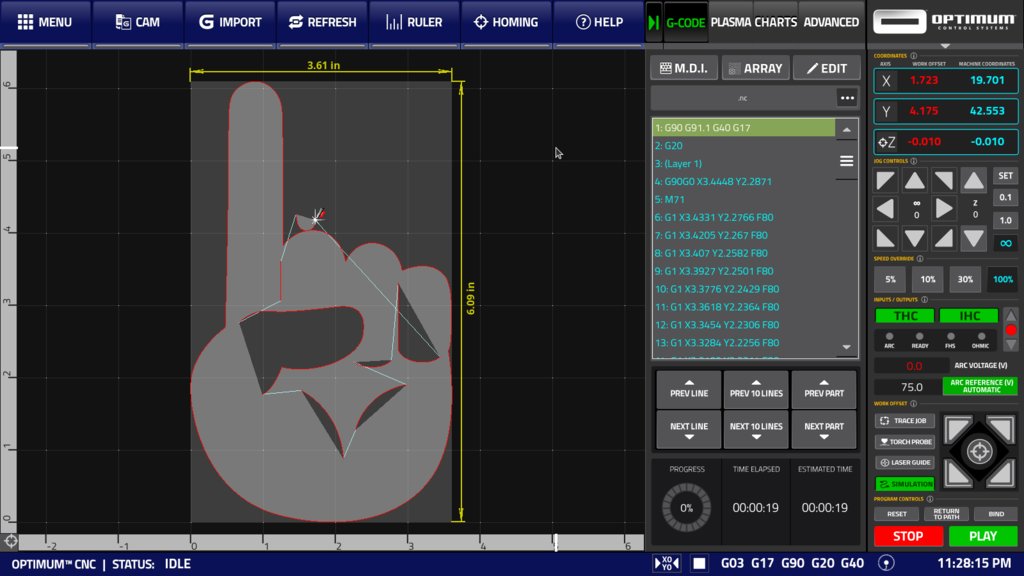Open the ARRAY tool
This screenshot has height=576, width=1024.
(x=755, y=68)
